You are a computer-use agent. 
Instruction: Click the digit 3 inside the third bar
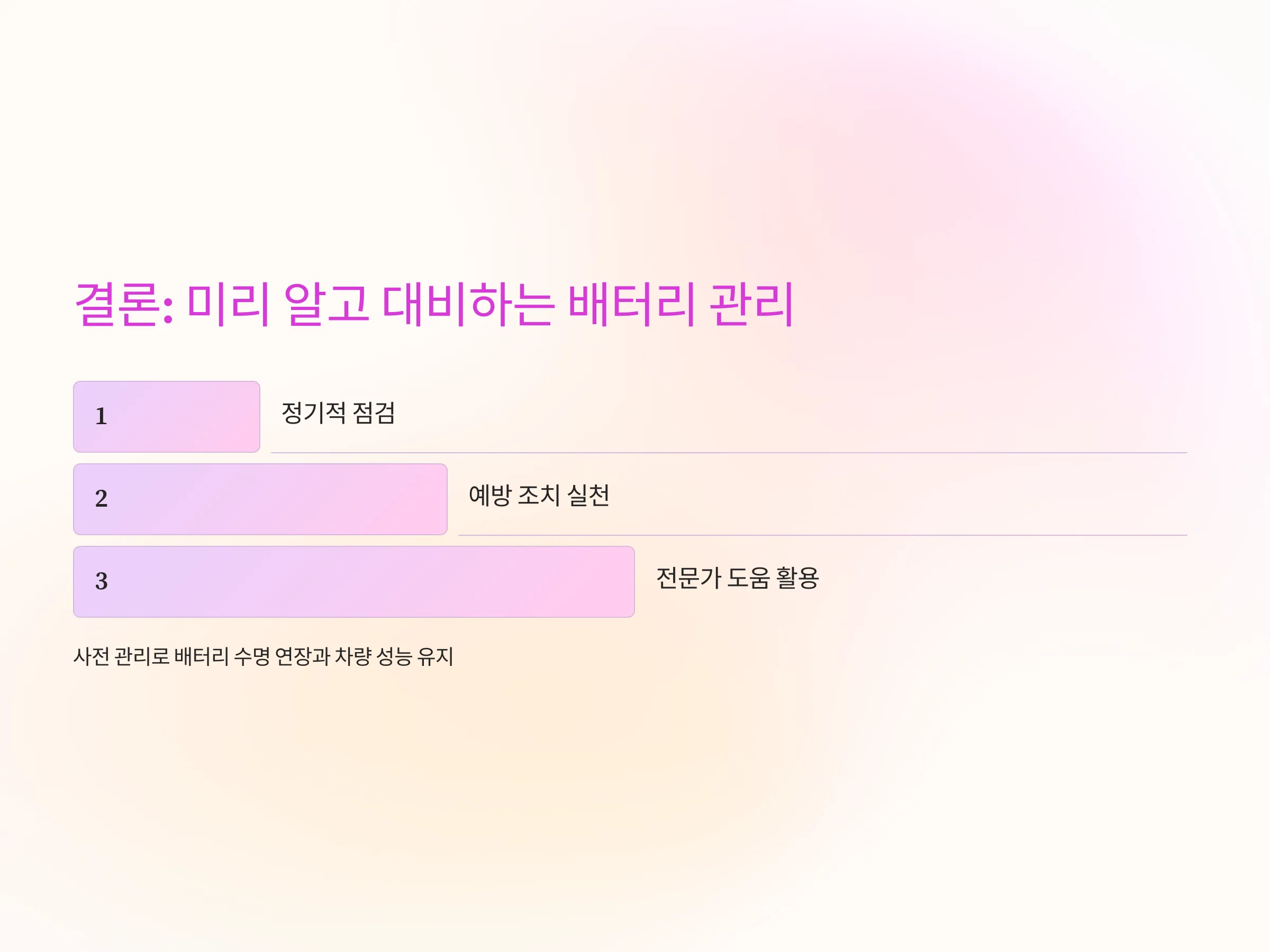pos(101,581)
